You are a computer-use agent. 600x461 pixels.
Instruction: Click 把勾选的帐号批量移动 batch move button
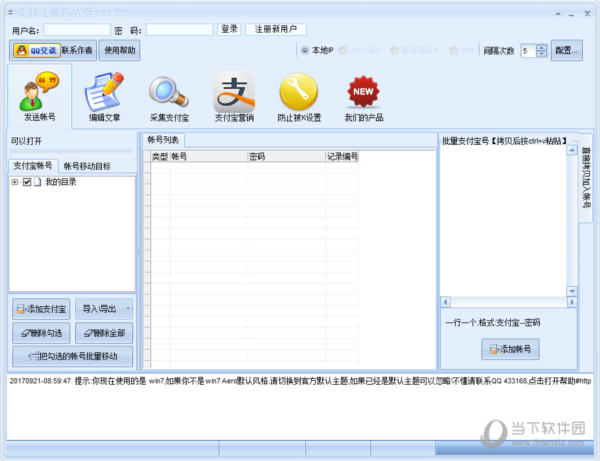(x=73, y=356)
